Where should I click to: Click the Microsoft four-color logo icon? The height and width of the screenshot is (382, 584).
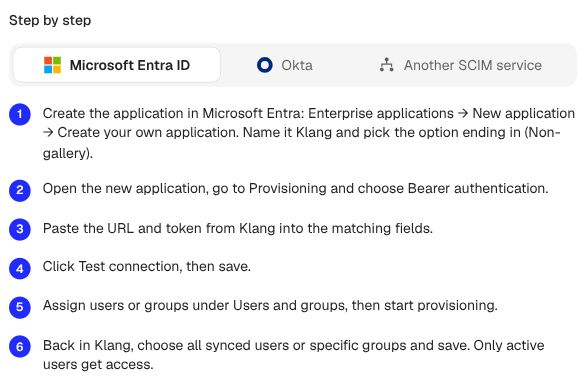tap(53, 65)
